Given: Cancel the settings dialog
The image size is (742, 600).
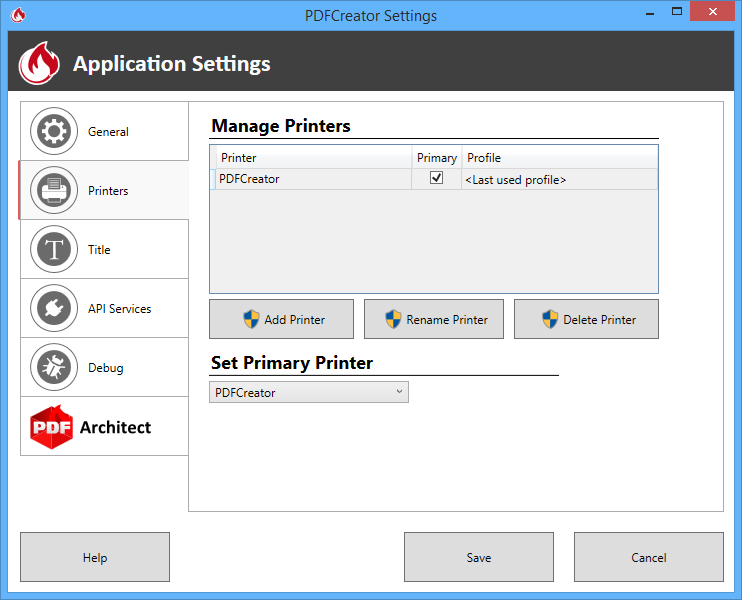Looking at the screenshot, I should point(648,557).
